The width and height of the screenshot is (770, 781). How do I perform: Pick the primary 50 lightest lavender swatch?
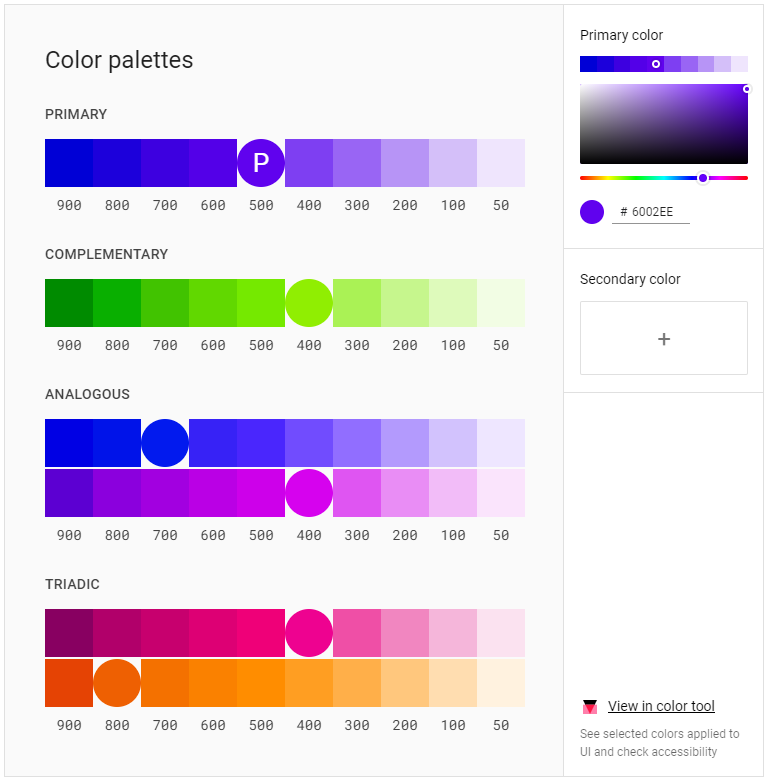point(501,163)
